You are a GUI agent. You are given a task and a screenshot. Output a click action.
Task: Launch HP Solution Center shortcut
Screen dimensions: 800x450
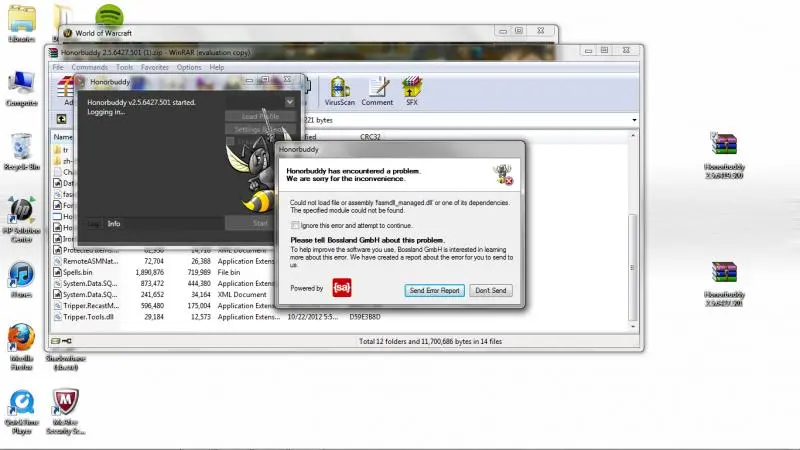pos(21,219)
